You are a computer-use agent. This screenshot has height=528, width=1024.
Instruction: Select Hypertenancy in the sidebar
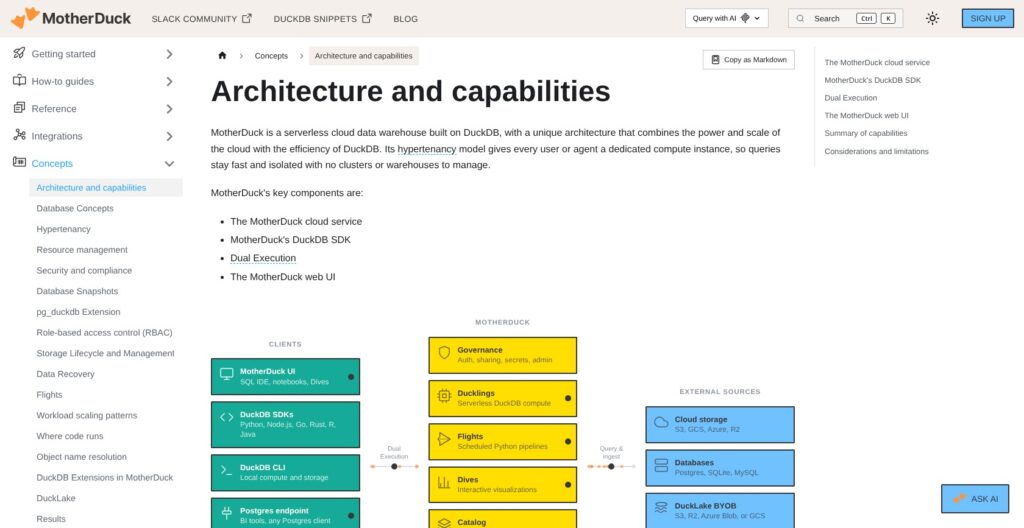click(63, 229)
